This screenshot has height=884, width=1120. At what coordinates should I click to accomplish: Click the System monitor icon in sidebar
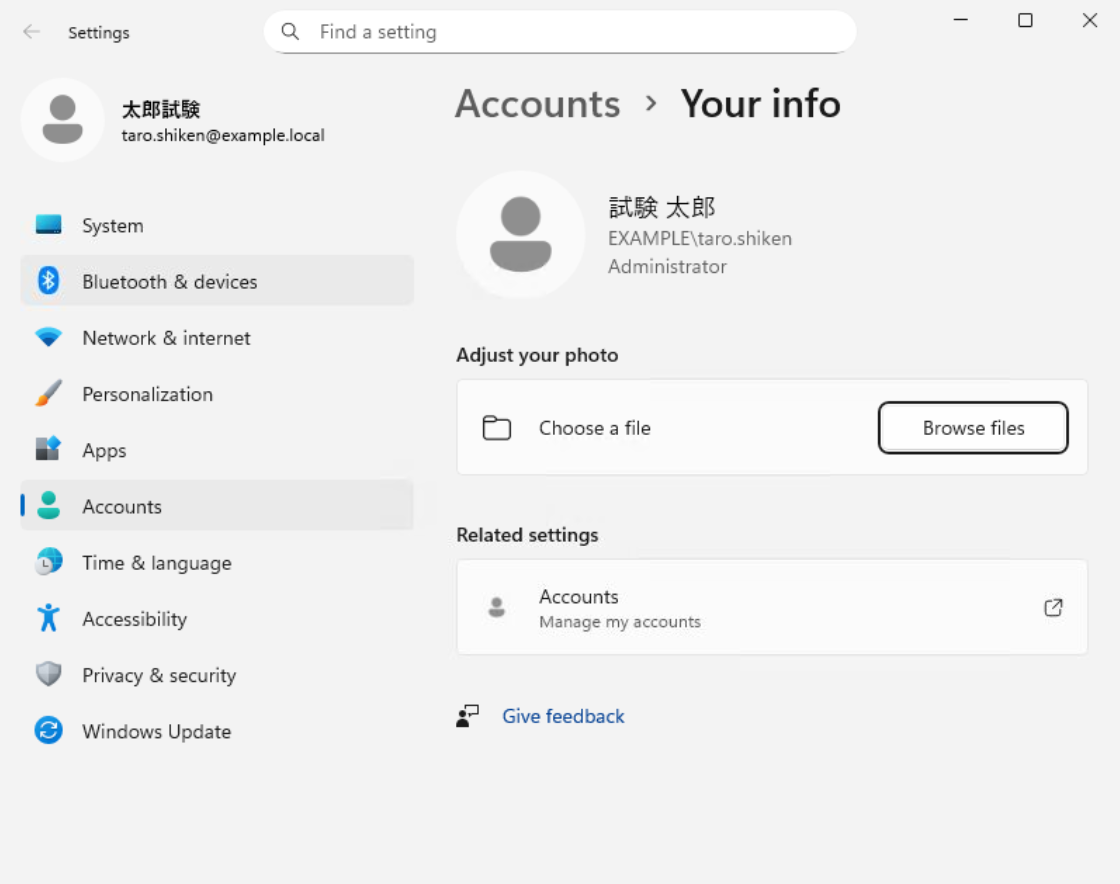[x=48, y=225]
